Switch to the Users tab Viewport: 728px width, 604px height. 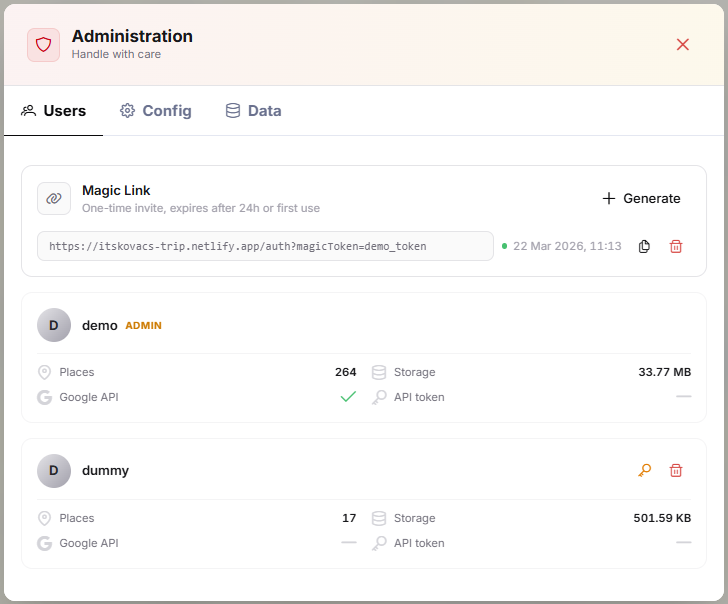click(x=54, y=111)
